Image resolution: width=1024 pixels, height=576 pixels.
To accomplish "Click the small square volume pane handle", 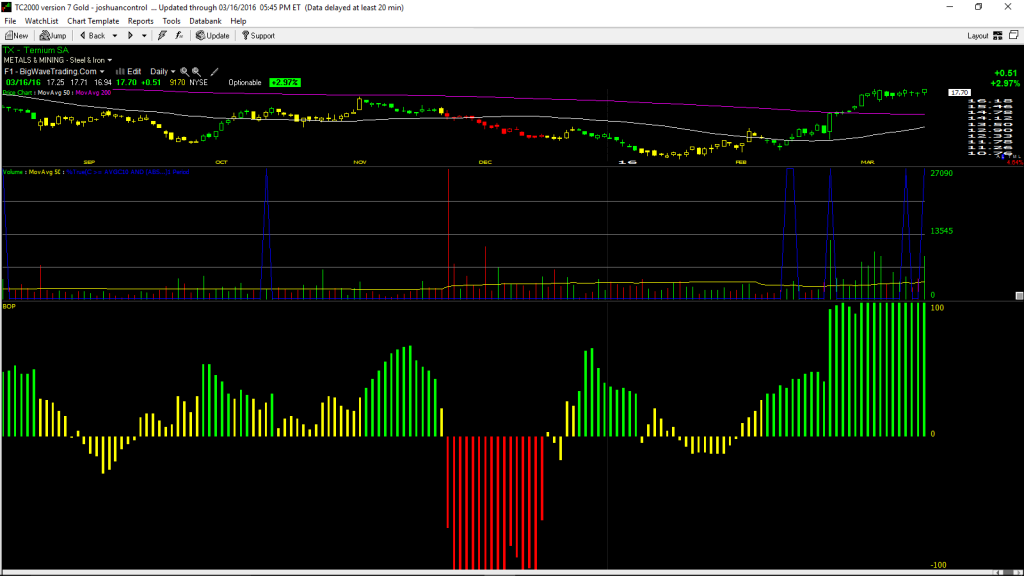I will (1019, 296).
